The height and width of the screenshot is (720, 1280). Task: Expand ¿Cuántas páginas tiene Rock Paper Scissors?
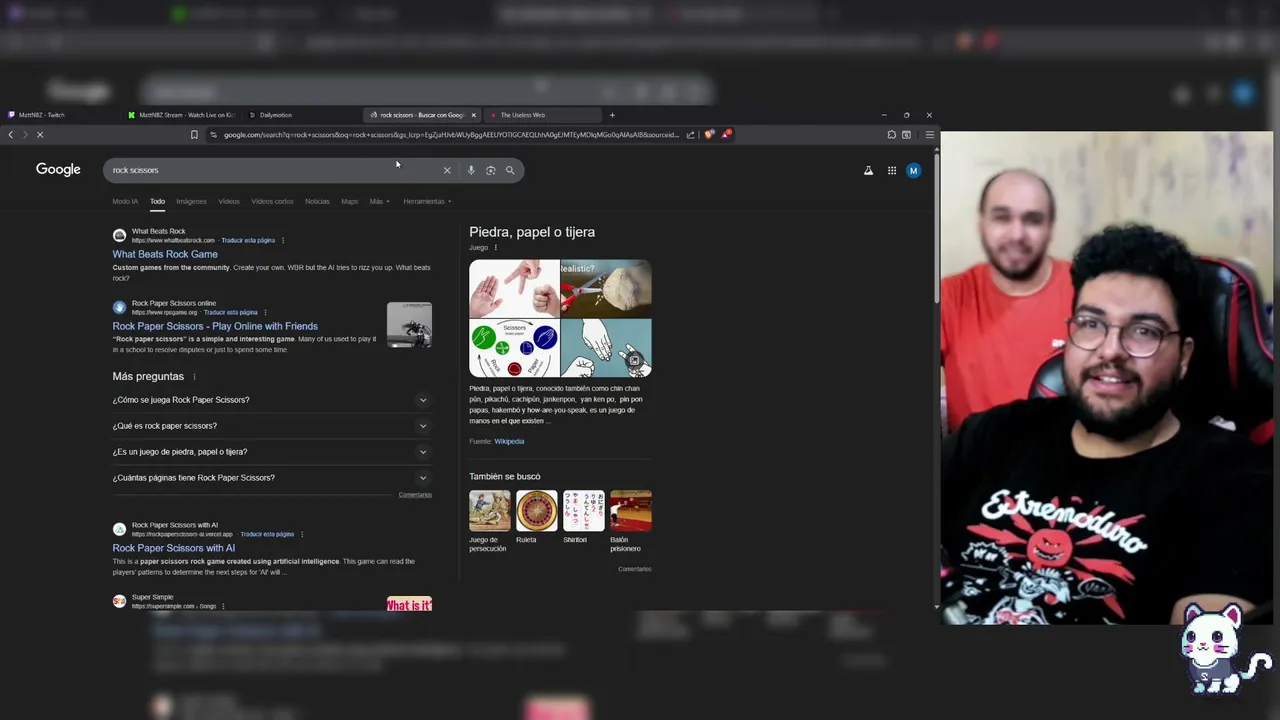point(272,478)
